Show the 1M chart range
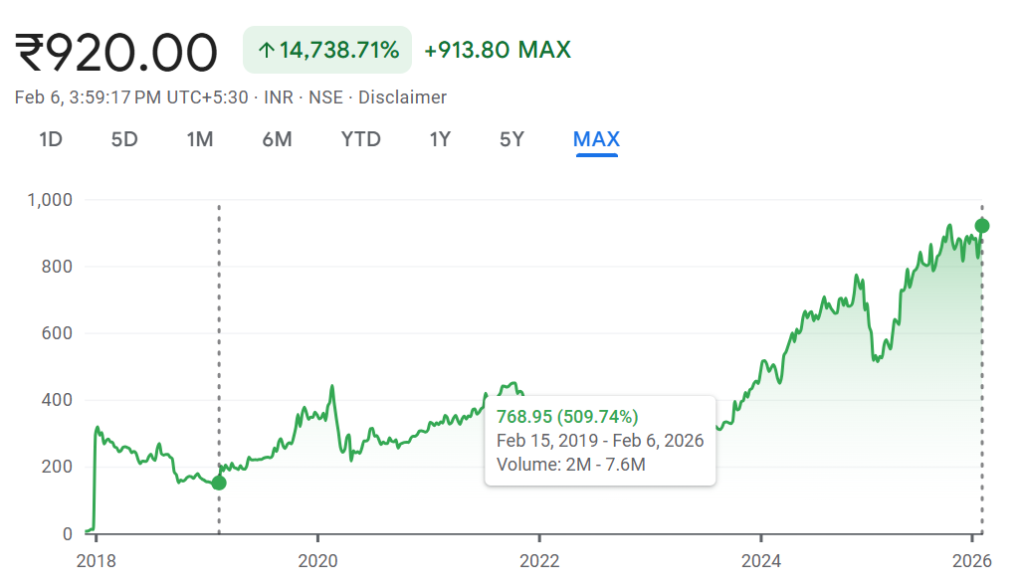This screenshot has height=588, width=1024. pyautogui.click(x=200, y=139)
